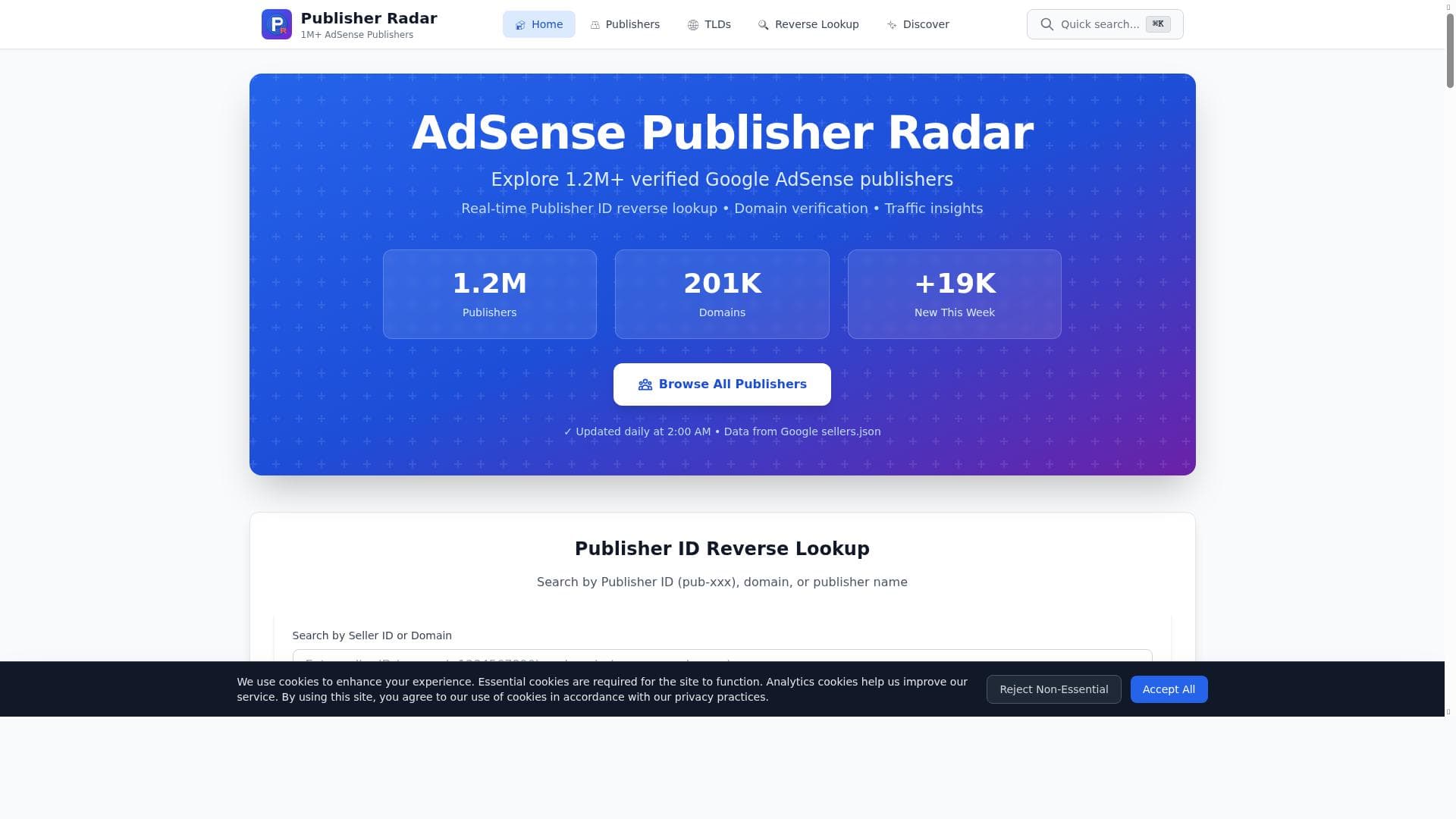Go to the Home tab
Screen dimensions: 1456x819
coord(538,24)
